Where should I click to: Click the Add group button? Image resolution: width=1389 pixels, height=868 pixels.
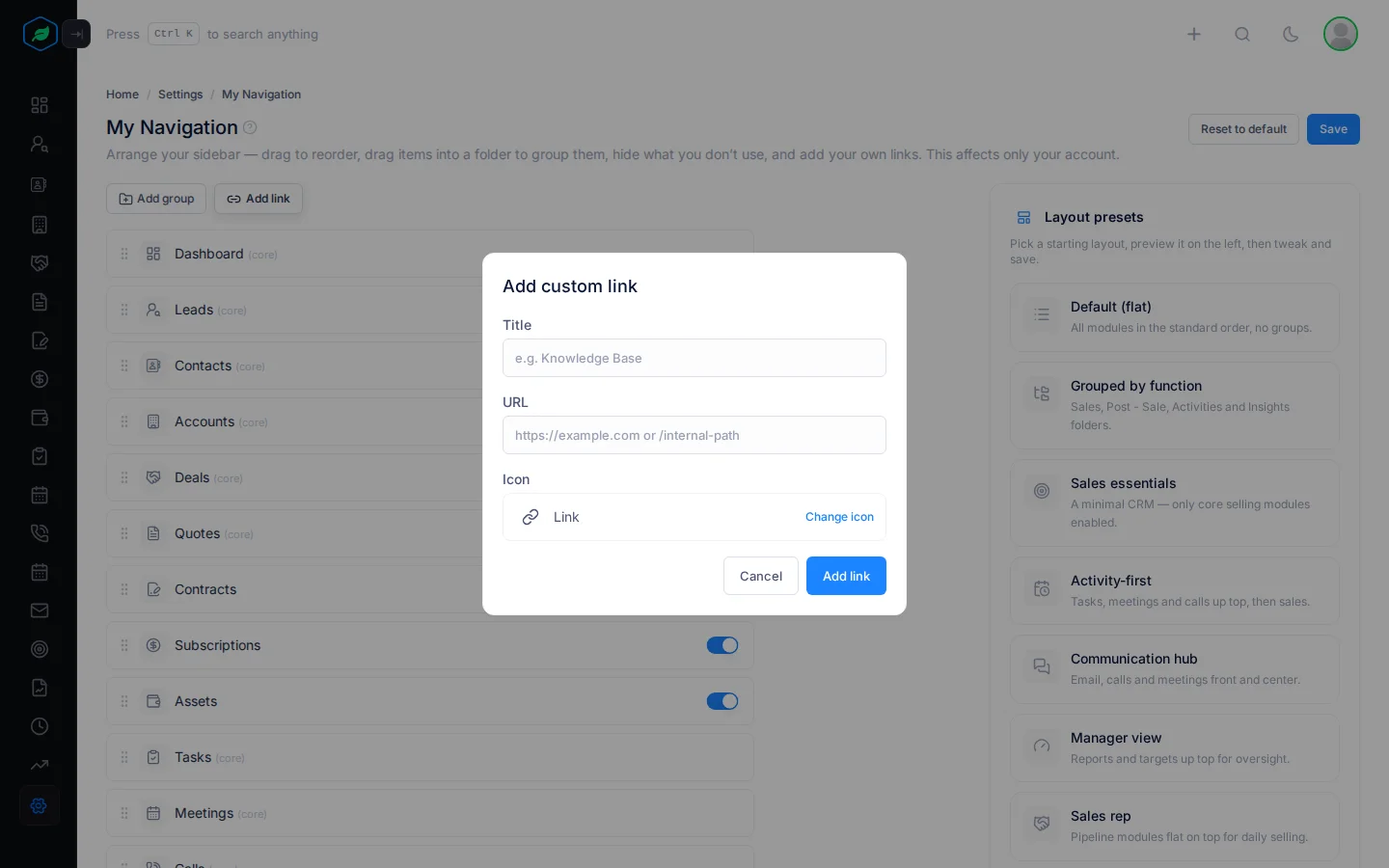pyautogui.click(x=156, y=199)
